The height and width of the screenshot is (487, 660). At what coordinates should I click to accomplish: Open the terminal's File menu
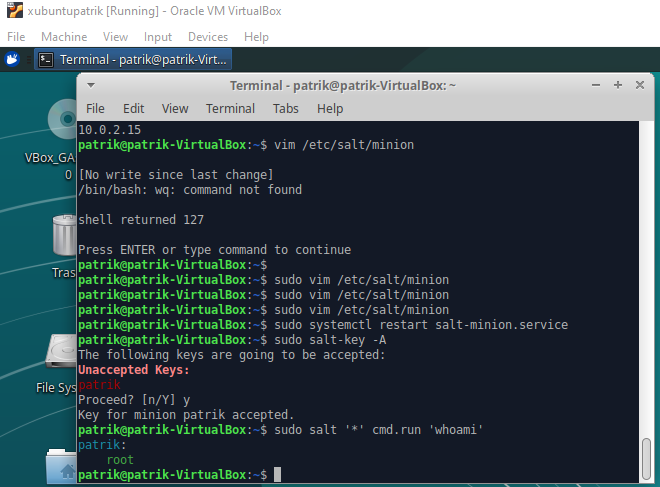click(x=95, y=108)
